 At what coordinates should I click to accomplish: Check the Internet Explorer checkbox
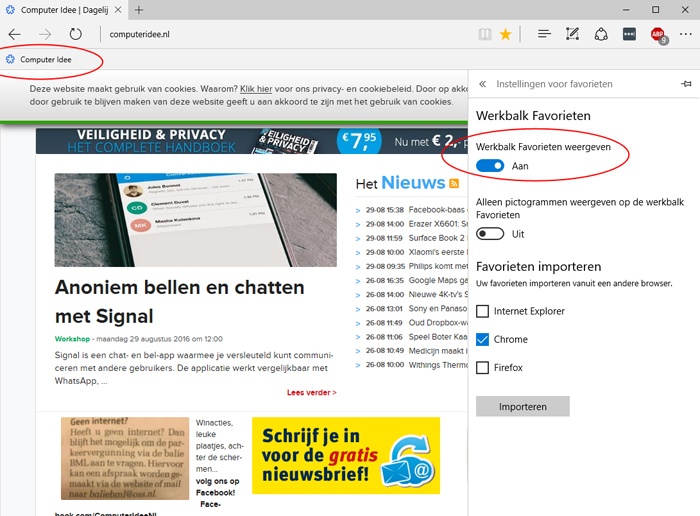click(x=483, y=311)
